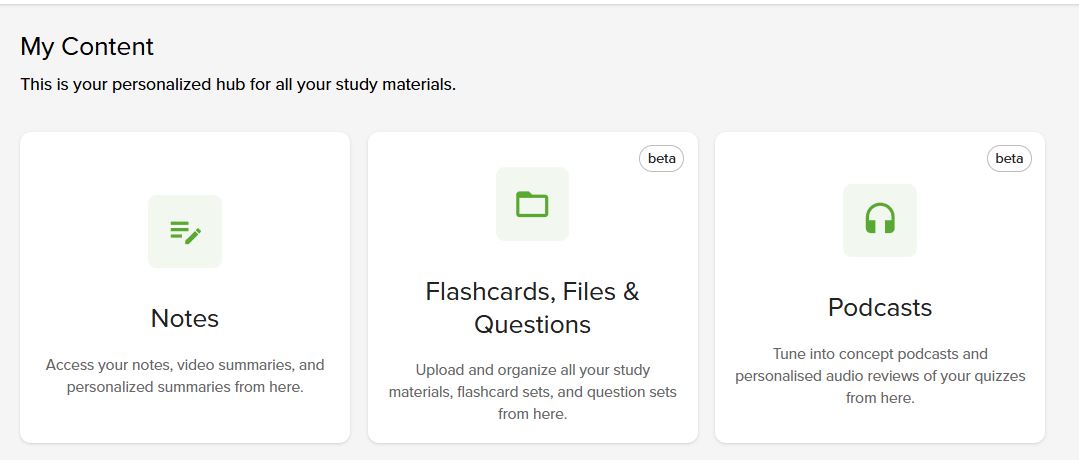
Task: Click the beta badge on Flashcards card
Action: pos(661,158)
